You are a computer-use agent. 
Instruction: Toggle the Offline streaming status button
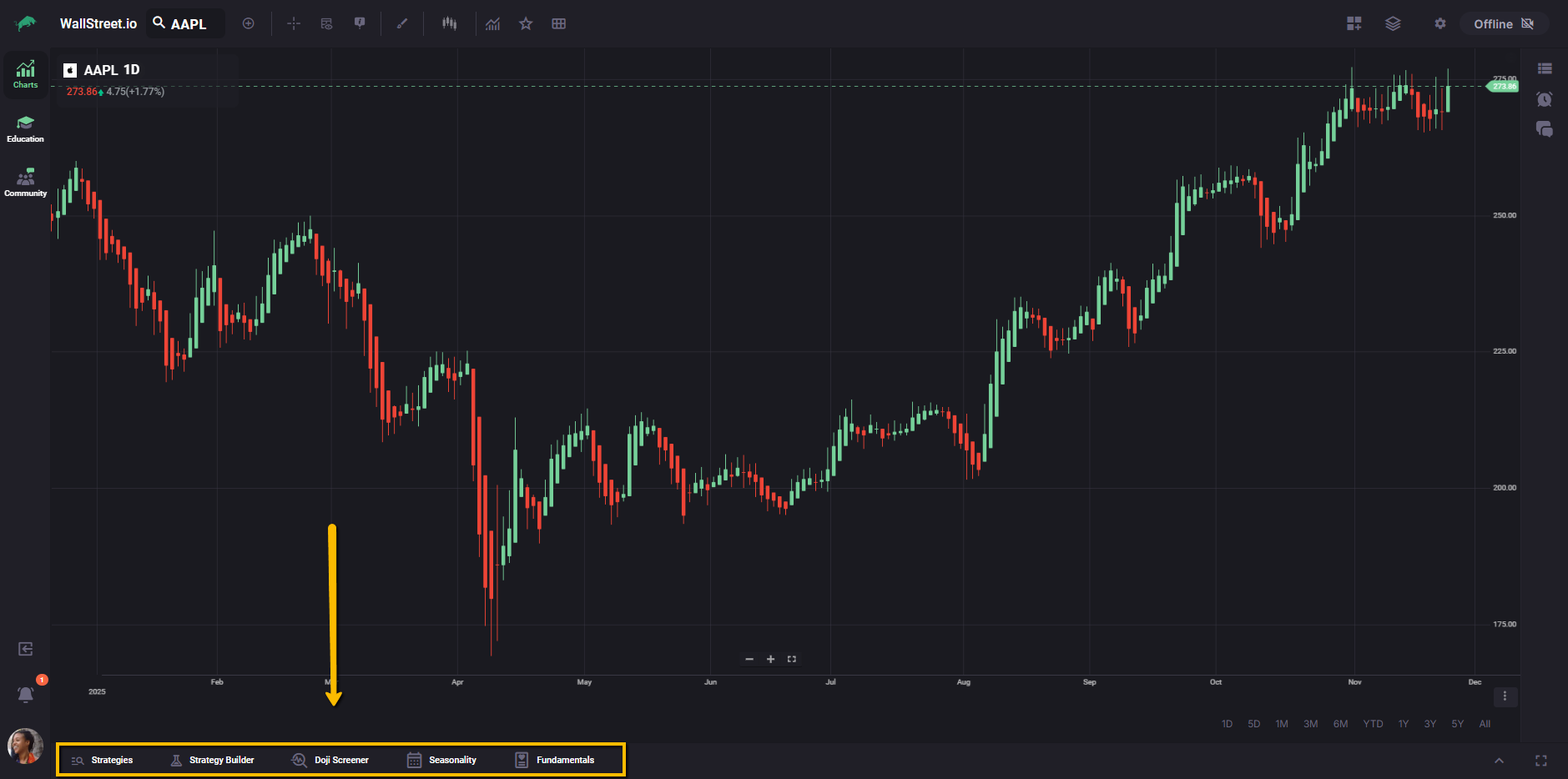point(1504,23)
